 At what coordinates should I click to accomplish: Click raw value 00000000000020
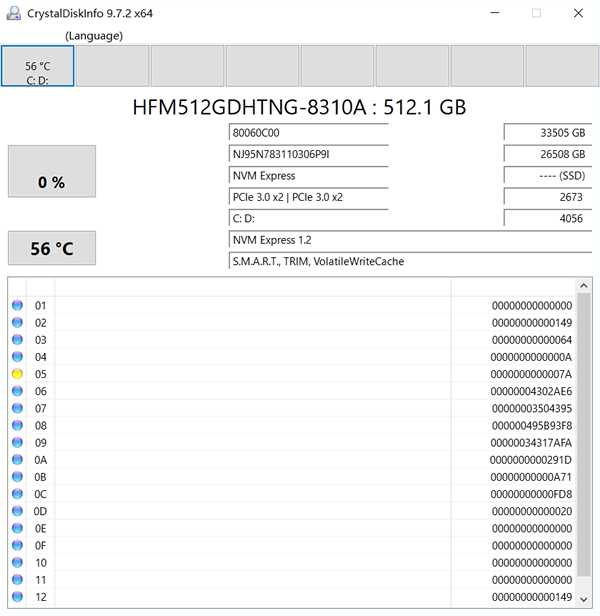click(531, 511)
